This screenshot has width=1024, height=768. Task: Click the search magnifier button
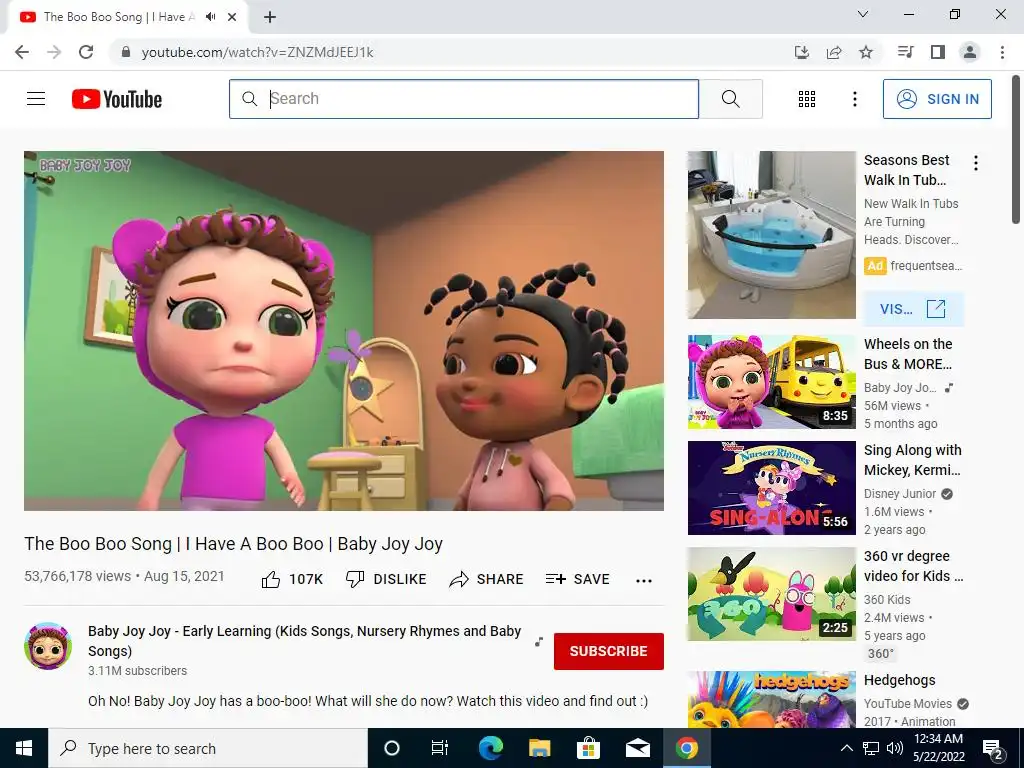coord(731,99)
